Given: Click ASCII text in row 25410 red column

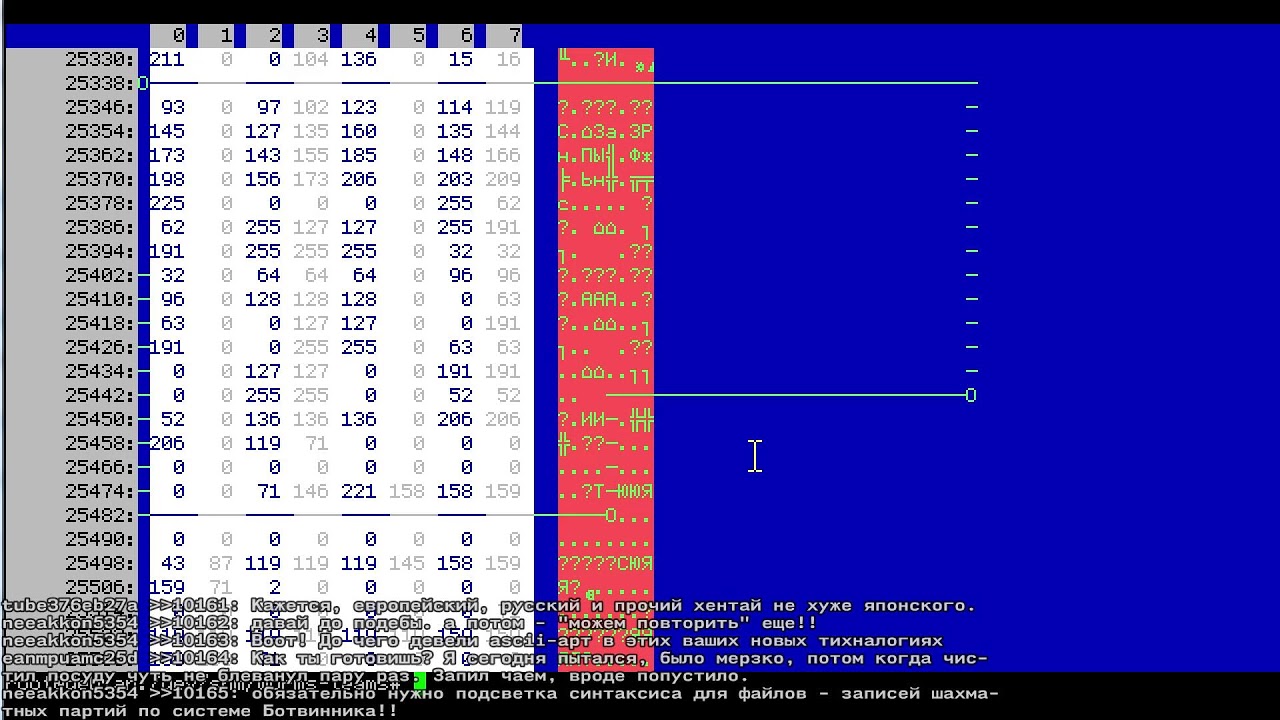Looking at the screenshot, I should click(606, 300).
